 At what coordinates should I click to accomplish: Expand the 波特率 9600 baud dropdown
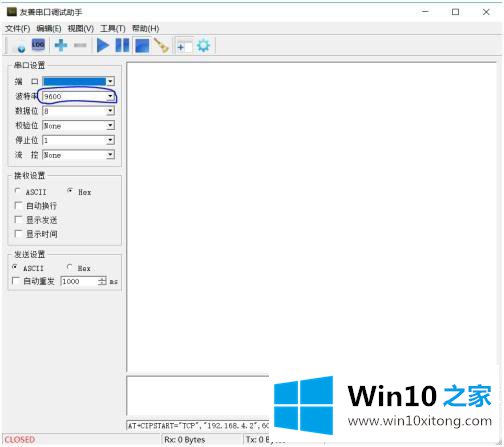pyautogui.click(x=110, y=96)
